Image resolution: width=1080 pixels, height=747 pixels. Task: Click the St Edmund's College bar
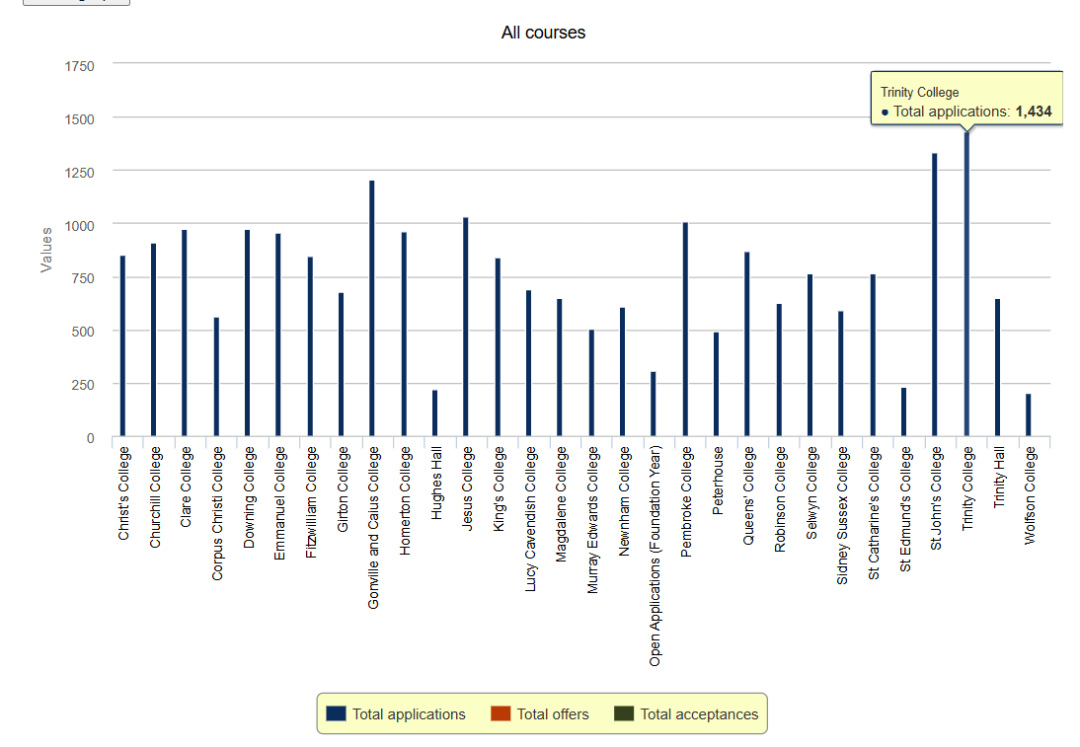tap(904, 412)
